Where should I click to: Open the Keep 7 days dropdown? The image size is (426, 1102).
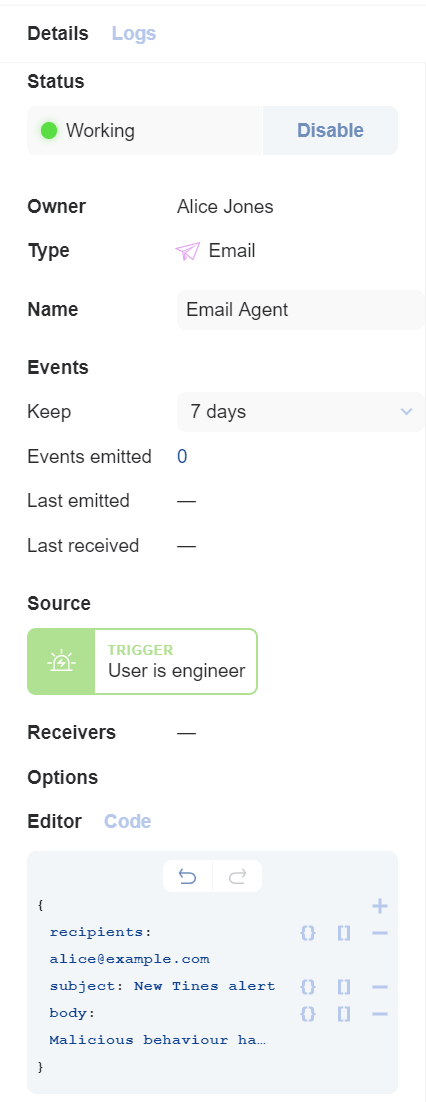[x=300, y=412]
